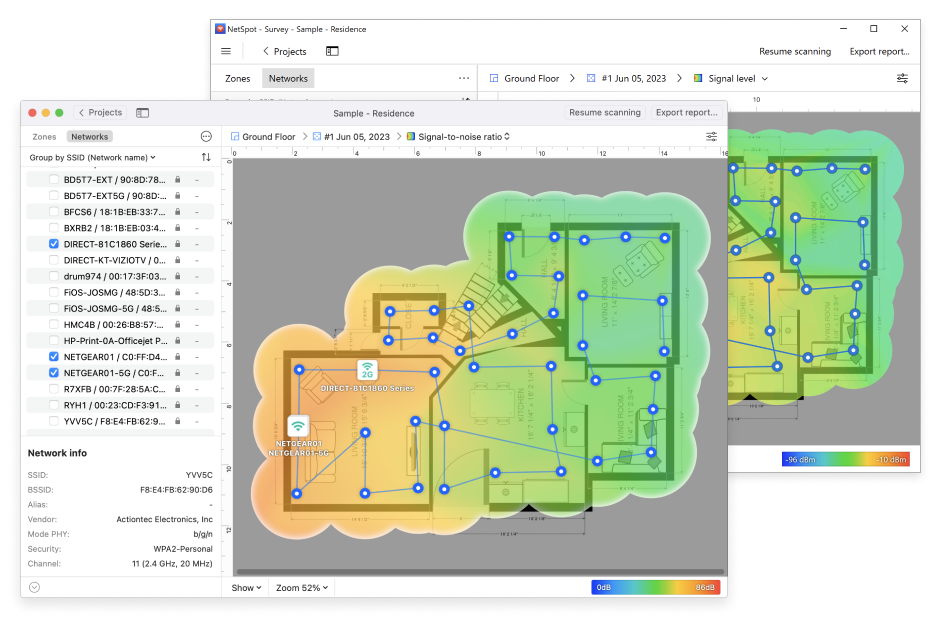Click 0dB to 86dB SNR legend bar

point(656,587)
